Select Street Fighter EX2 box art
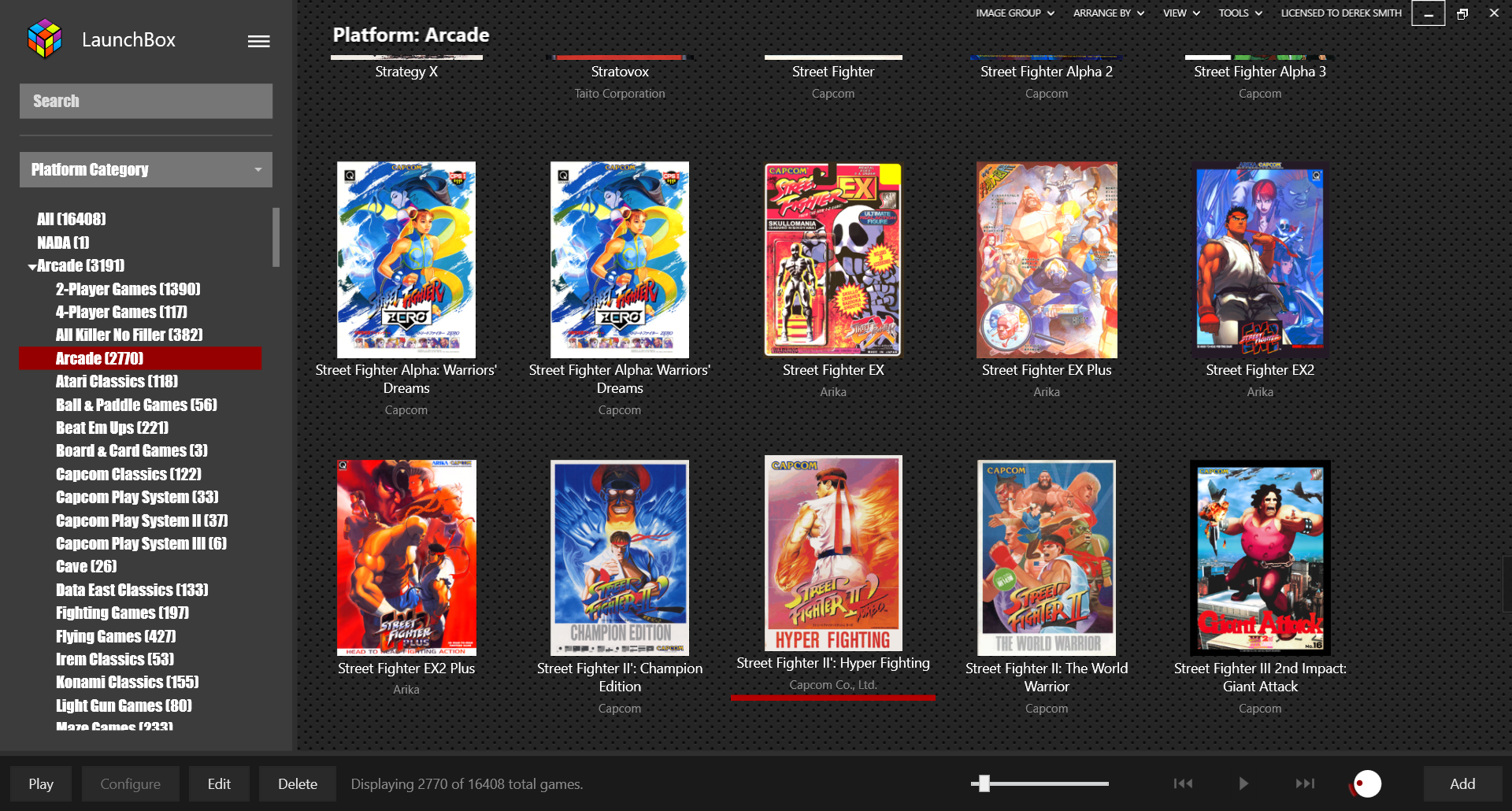Screen dimensions: 1512x811 (x=1260, y=260)
